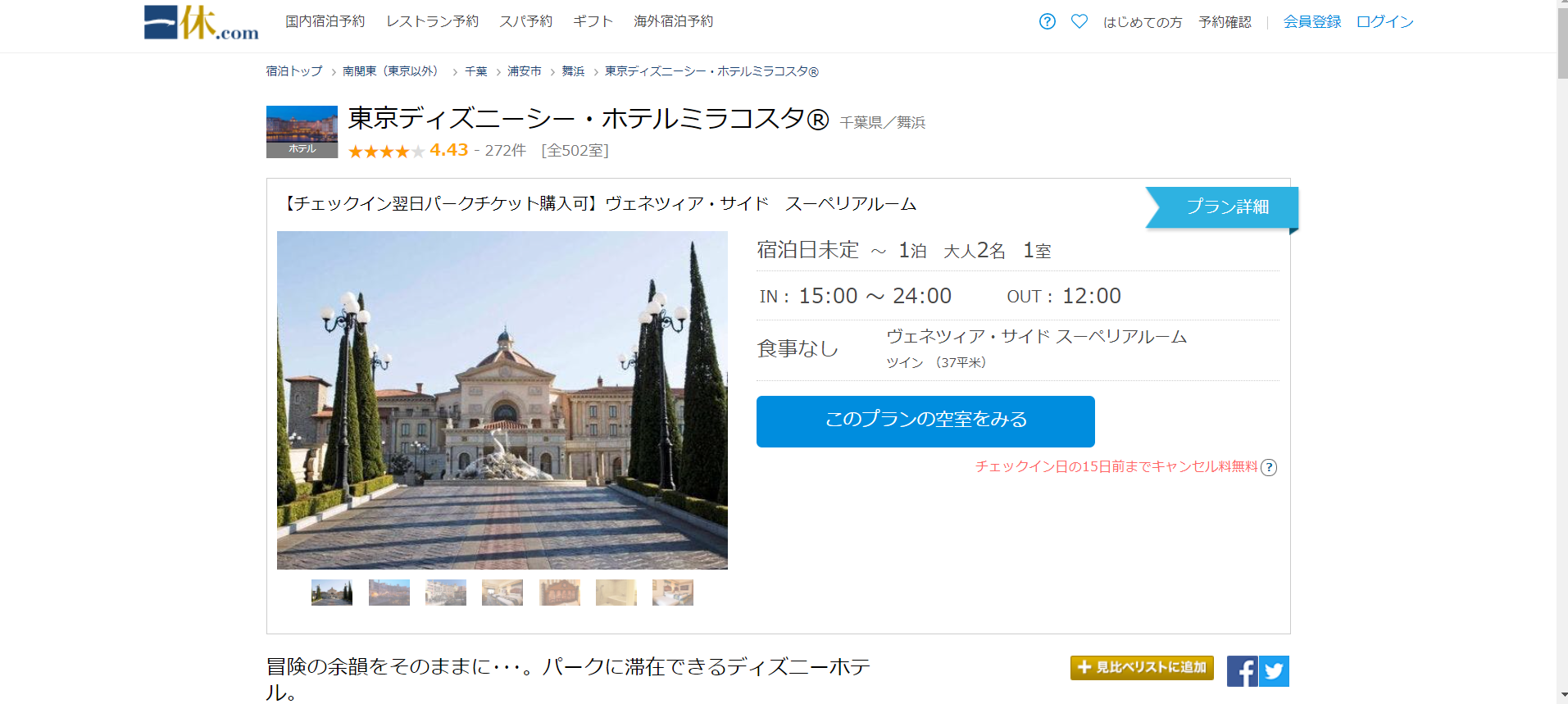Go to 舞浜 breadcrumb
Screen dimensions: 1568x704
tap(574, 71)
